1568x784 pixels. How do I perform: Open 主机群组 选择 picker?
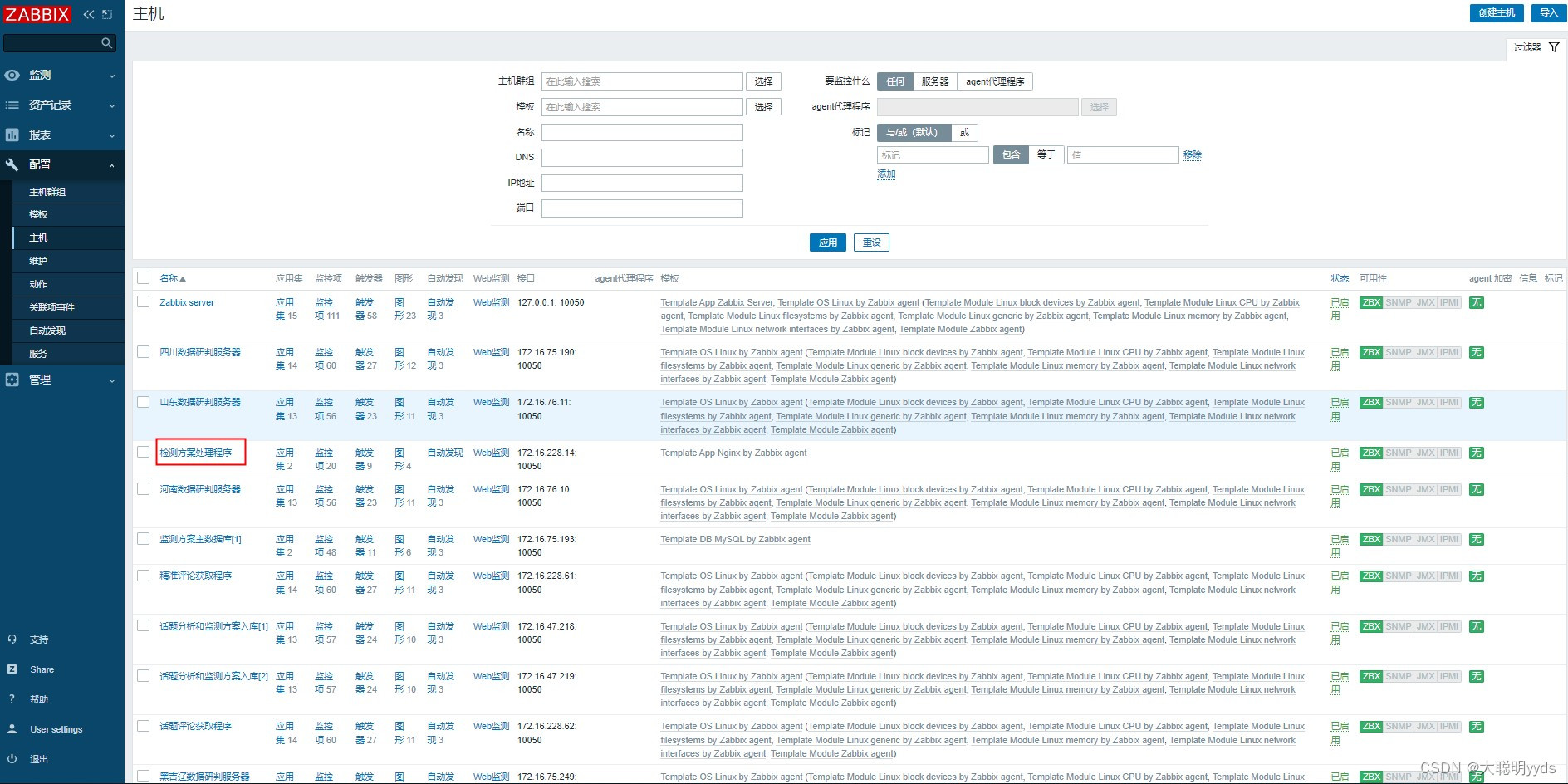tap(764, 81)
